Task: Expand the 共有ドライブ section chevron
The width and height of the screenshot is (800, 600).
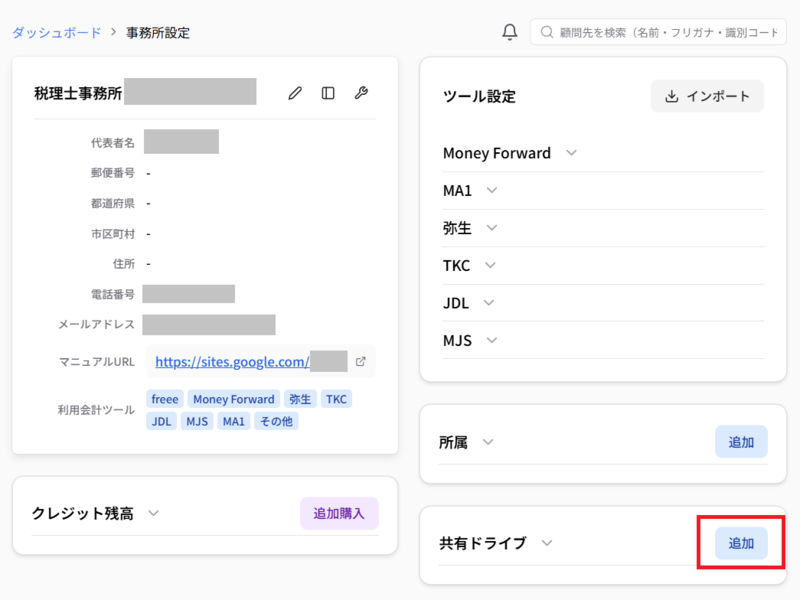Action: coord(547,543)
